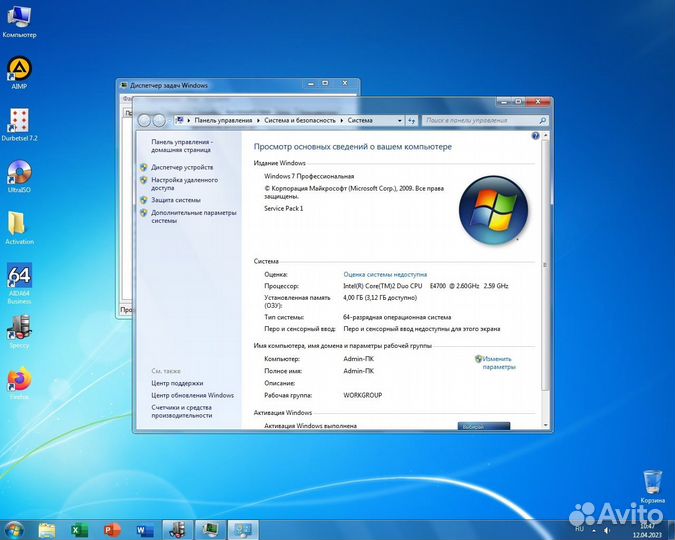This screenshot has width=675, height=540.
Task: Switch to Speccy taskbar button
Action: tap(178, 530)
